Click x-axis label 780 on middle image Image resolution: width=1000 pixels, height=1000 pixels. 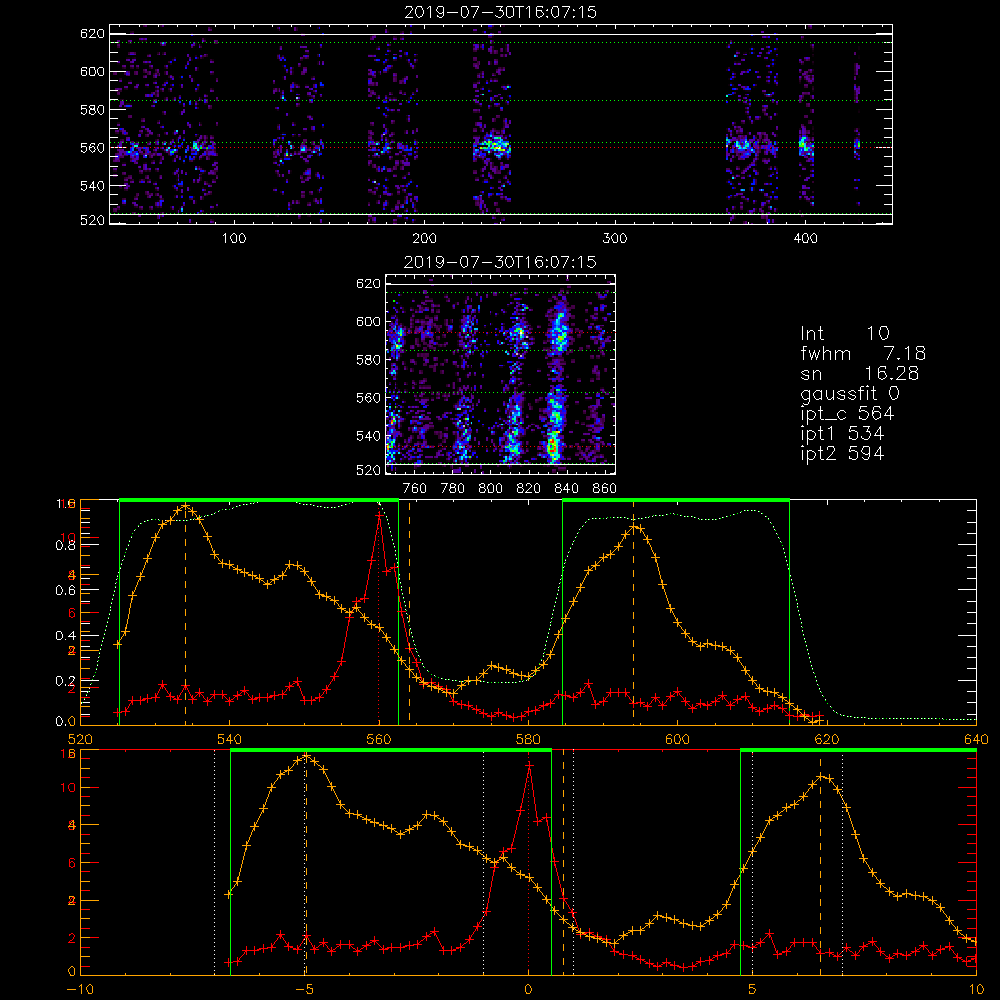453,489
